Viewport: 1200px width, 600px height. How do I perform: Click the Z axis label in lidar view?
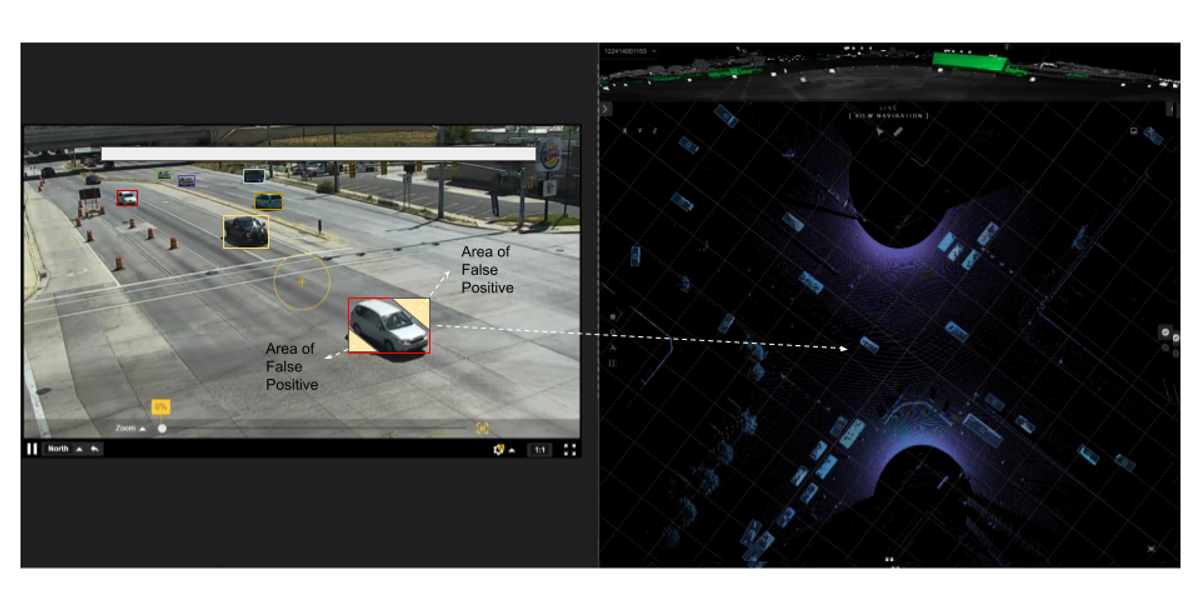tap(655, 131)
